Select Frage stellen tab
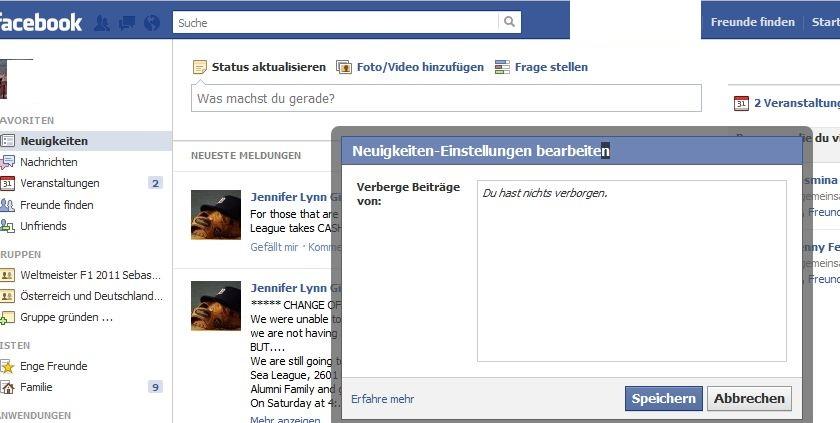Viewport: 840px width, 423px height. 551,67
